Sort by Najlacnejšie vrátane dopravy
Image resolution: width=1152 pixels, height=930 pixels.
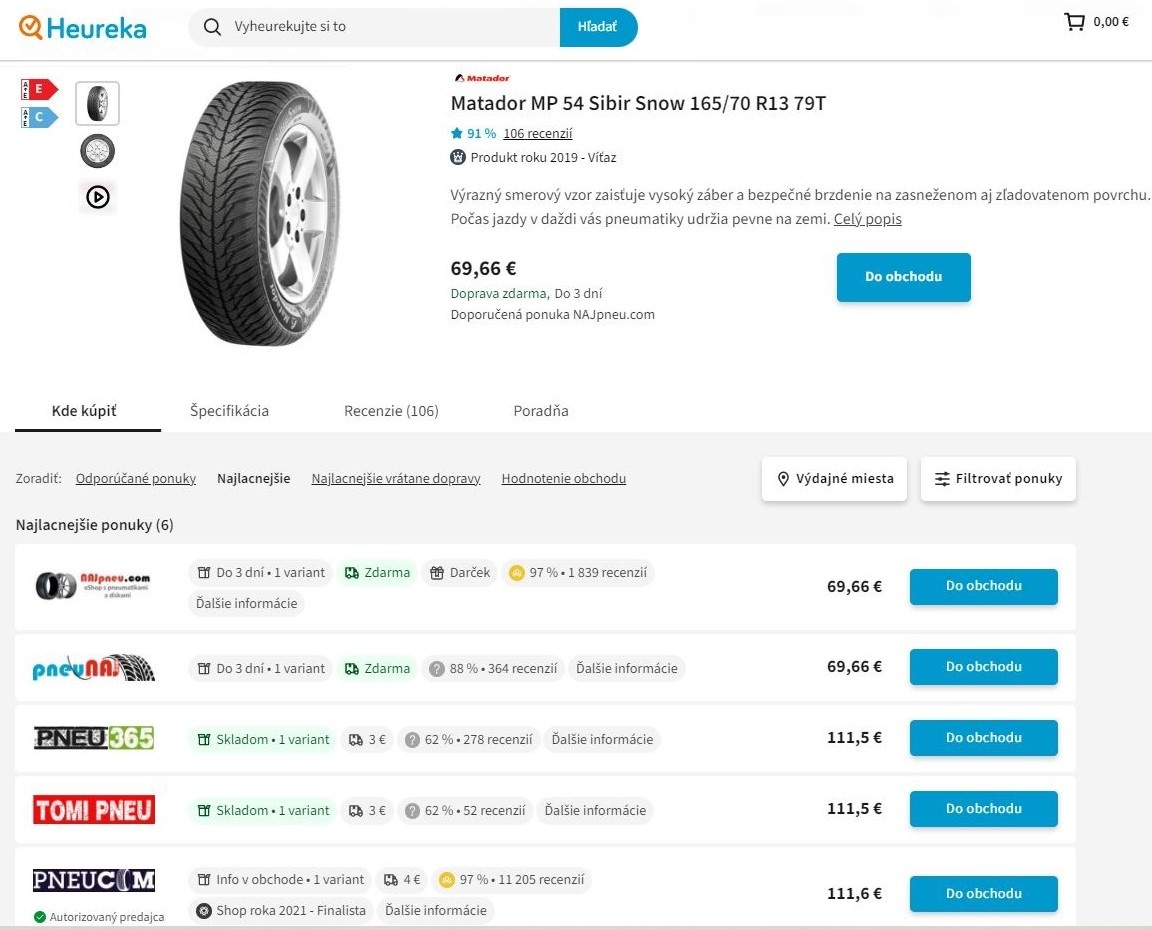pos(396,479)
